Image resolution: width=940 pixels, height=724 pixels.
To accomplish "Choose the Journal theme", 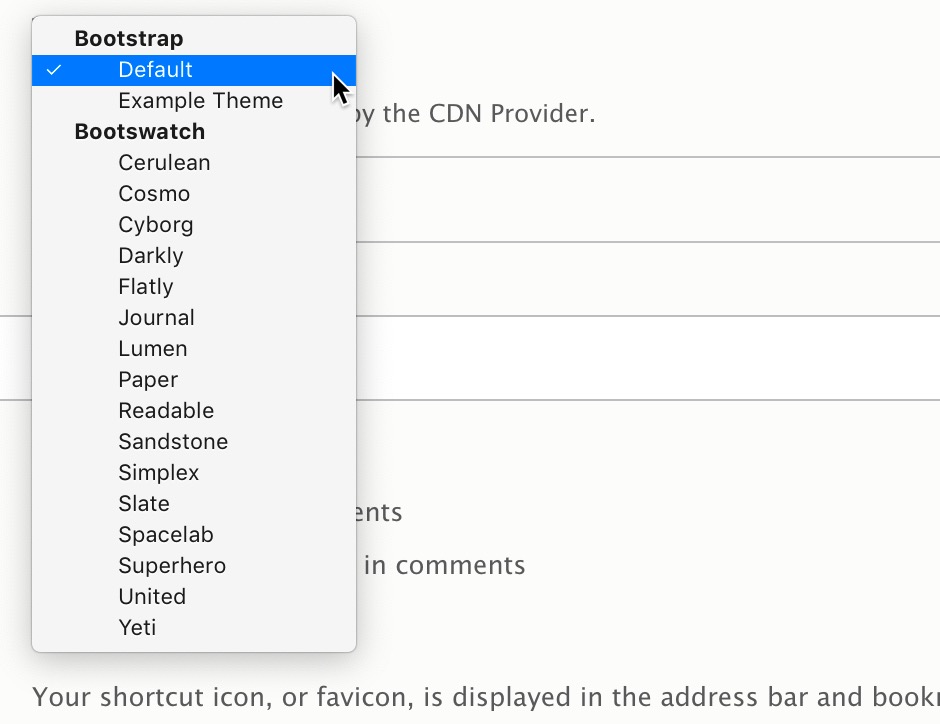I will click(156, 318).
